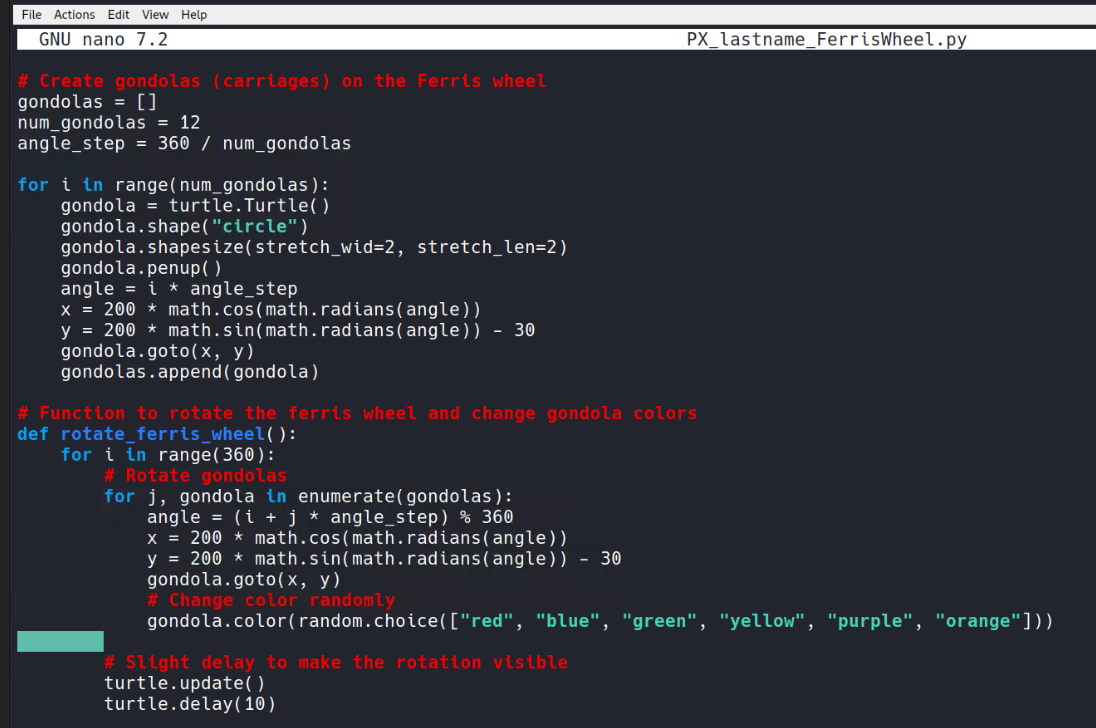Click the '# Rotate gondolas' comment
This screenshot has height=728, width=1096.
point(195,475)
